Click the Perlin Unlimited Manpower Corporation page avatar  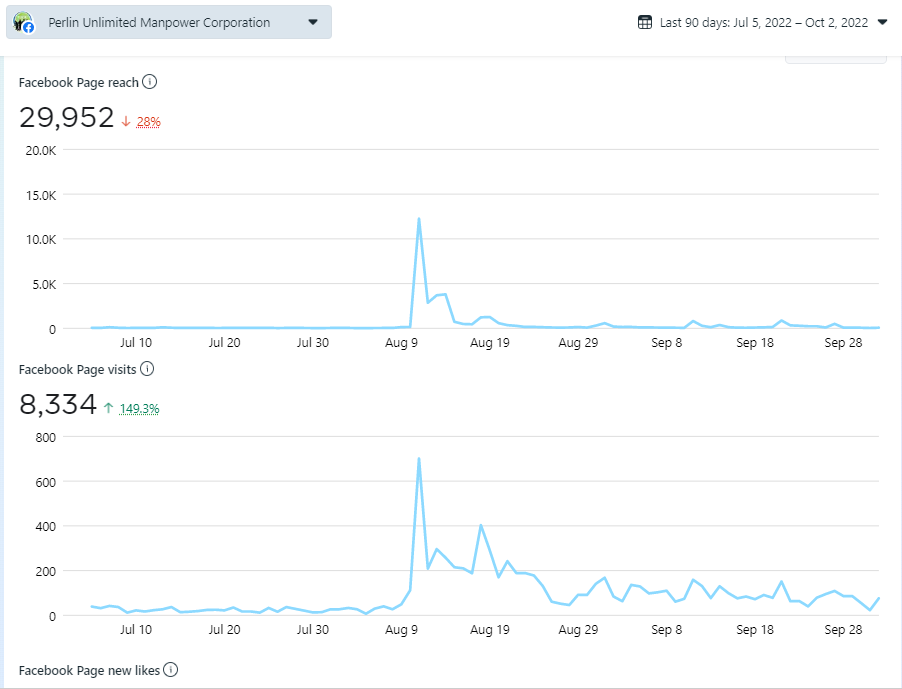click(23, 22)
